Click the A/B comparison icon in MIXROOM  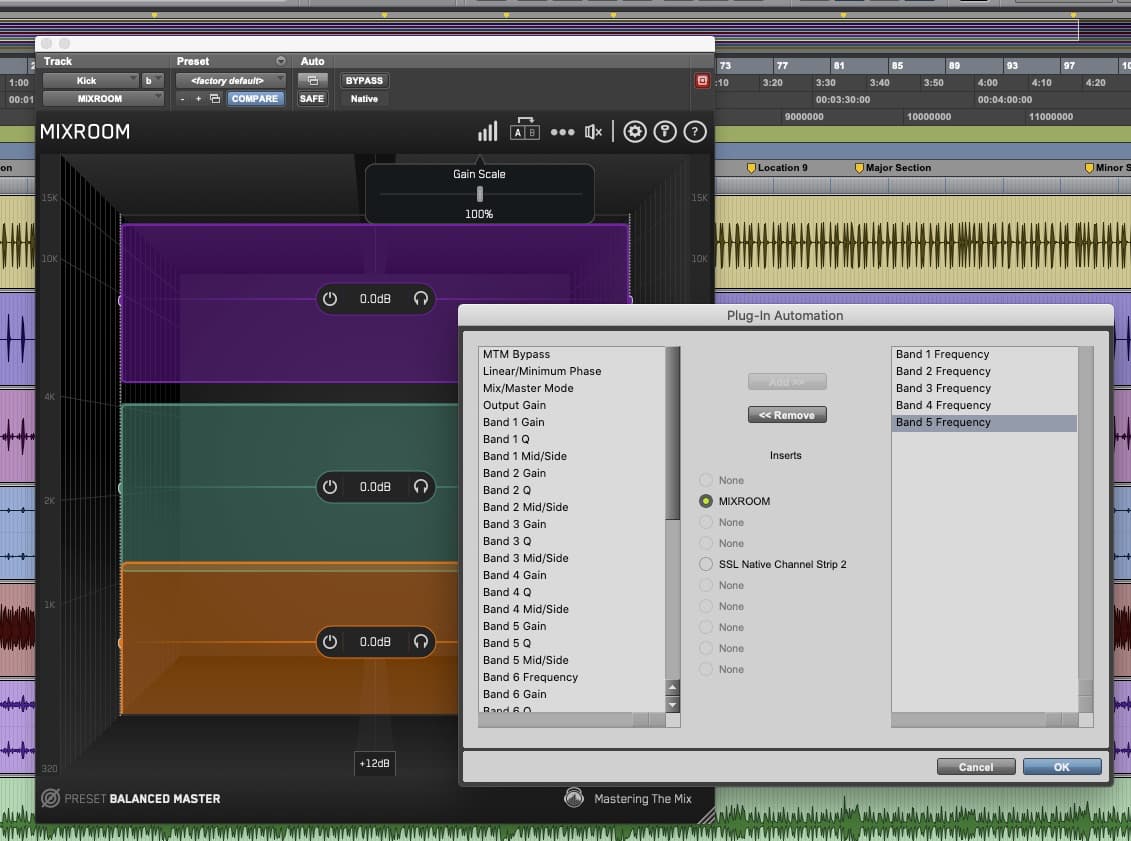[524, 130]
